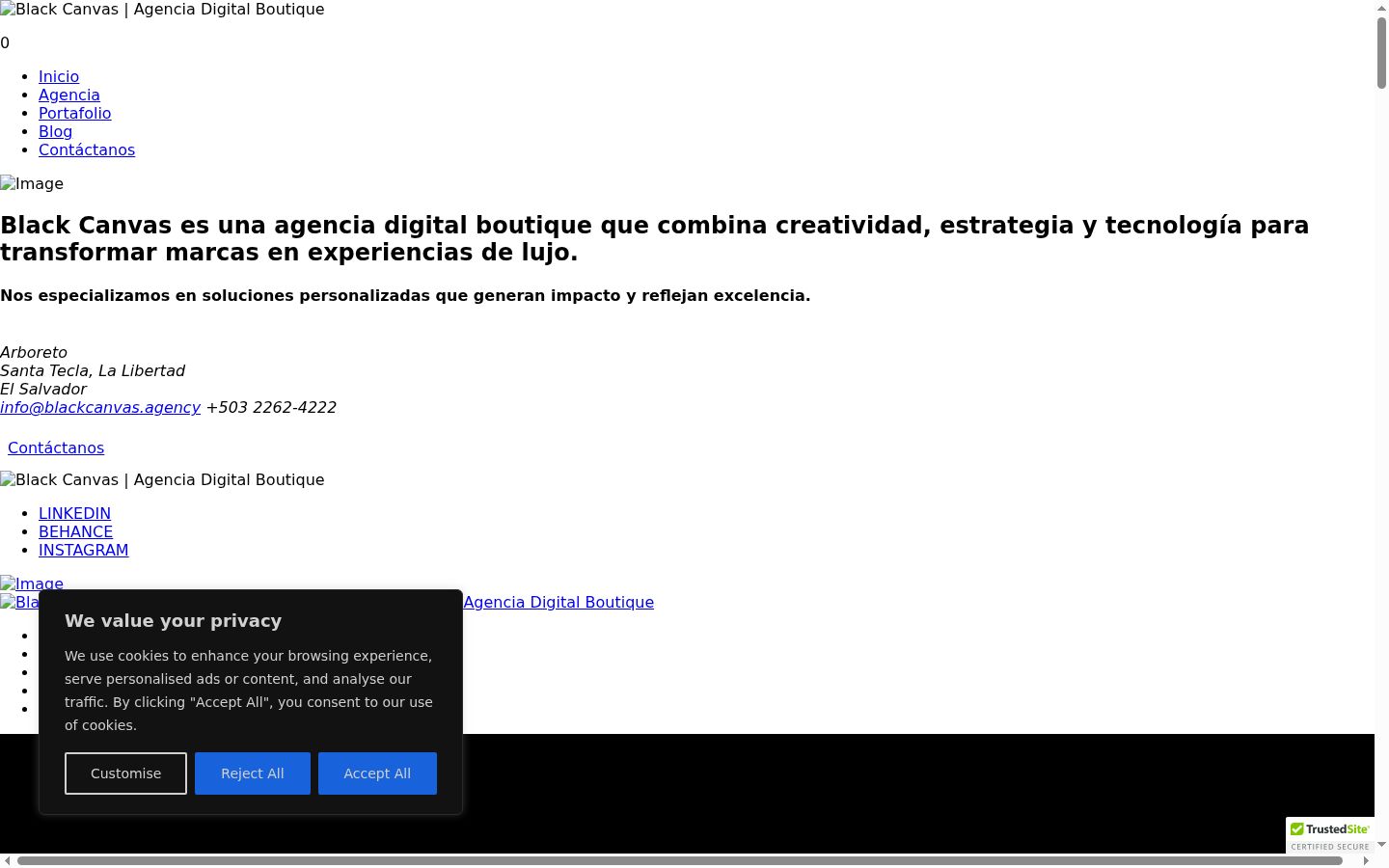
Task: Click the cookie banner description paragraph
Action: pyautogui.click(x=250, y=691)
